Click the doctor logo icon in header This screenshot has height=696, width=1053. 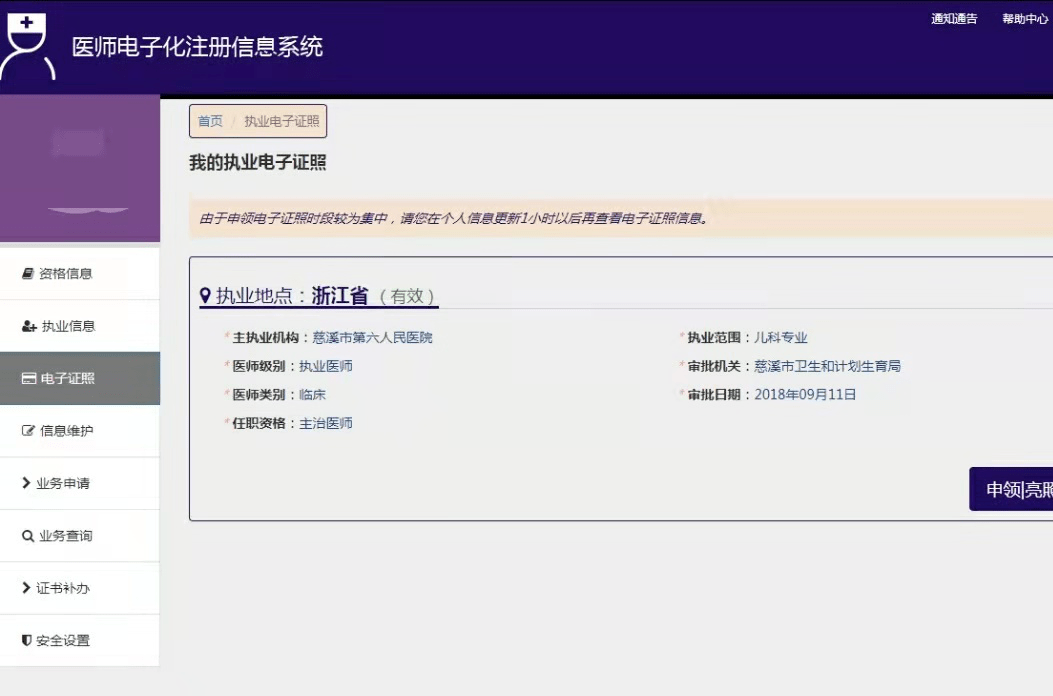pyautogui.click(x=28, y=45)
